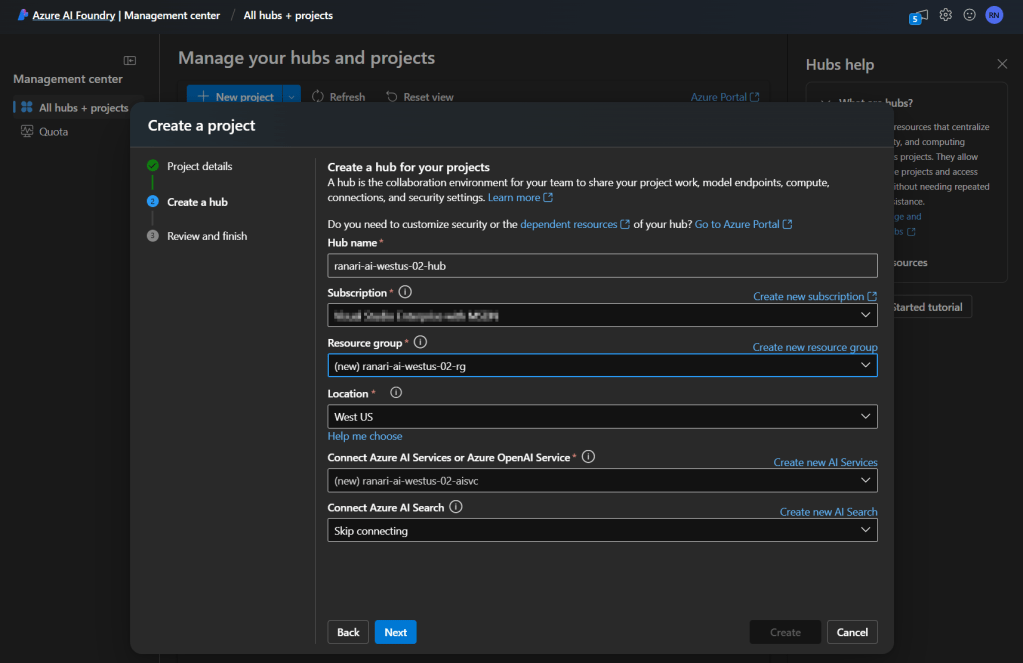Image resolution: width=1023 pixels, height=663 pixels.
Task: Click the notifications megaphone icon
Action: click(918, 15)
